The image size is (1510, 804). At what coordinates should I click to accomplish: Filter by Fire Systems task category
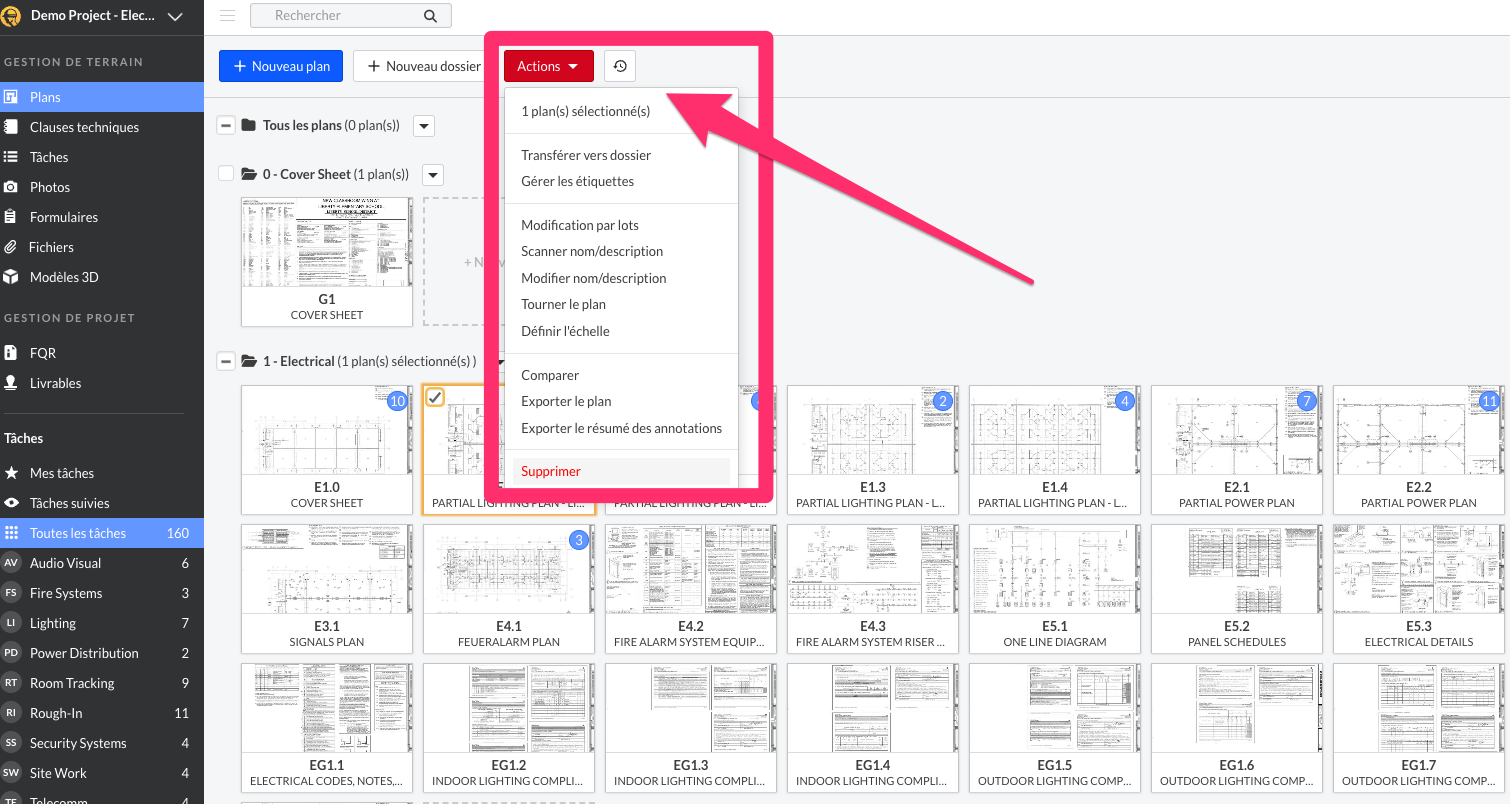pos(102,593)
